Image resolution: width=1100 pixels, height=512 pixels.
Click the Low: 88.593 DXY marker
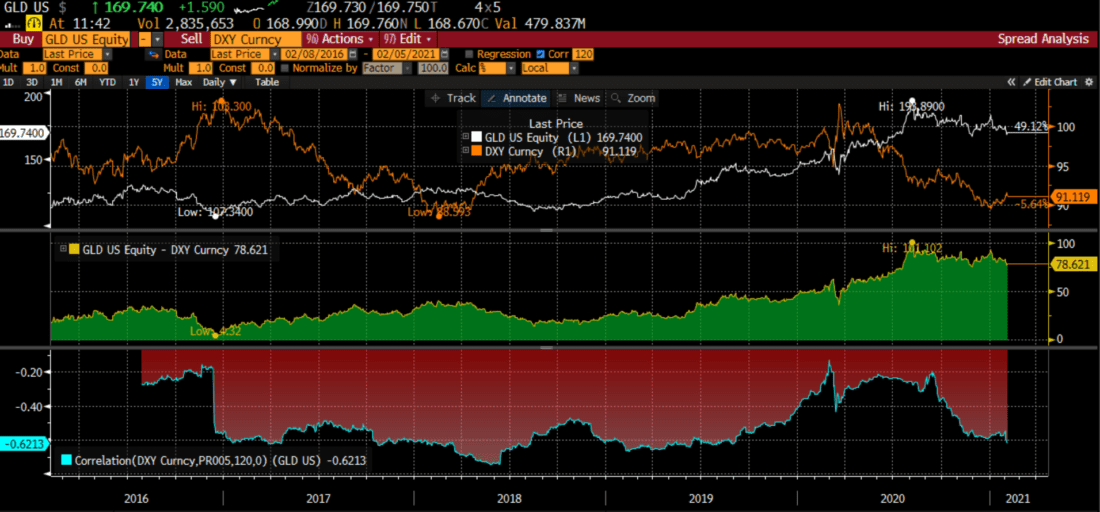[439, 211]
